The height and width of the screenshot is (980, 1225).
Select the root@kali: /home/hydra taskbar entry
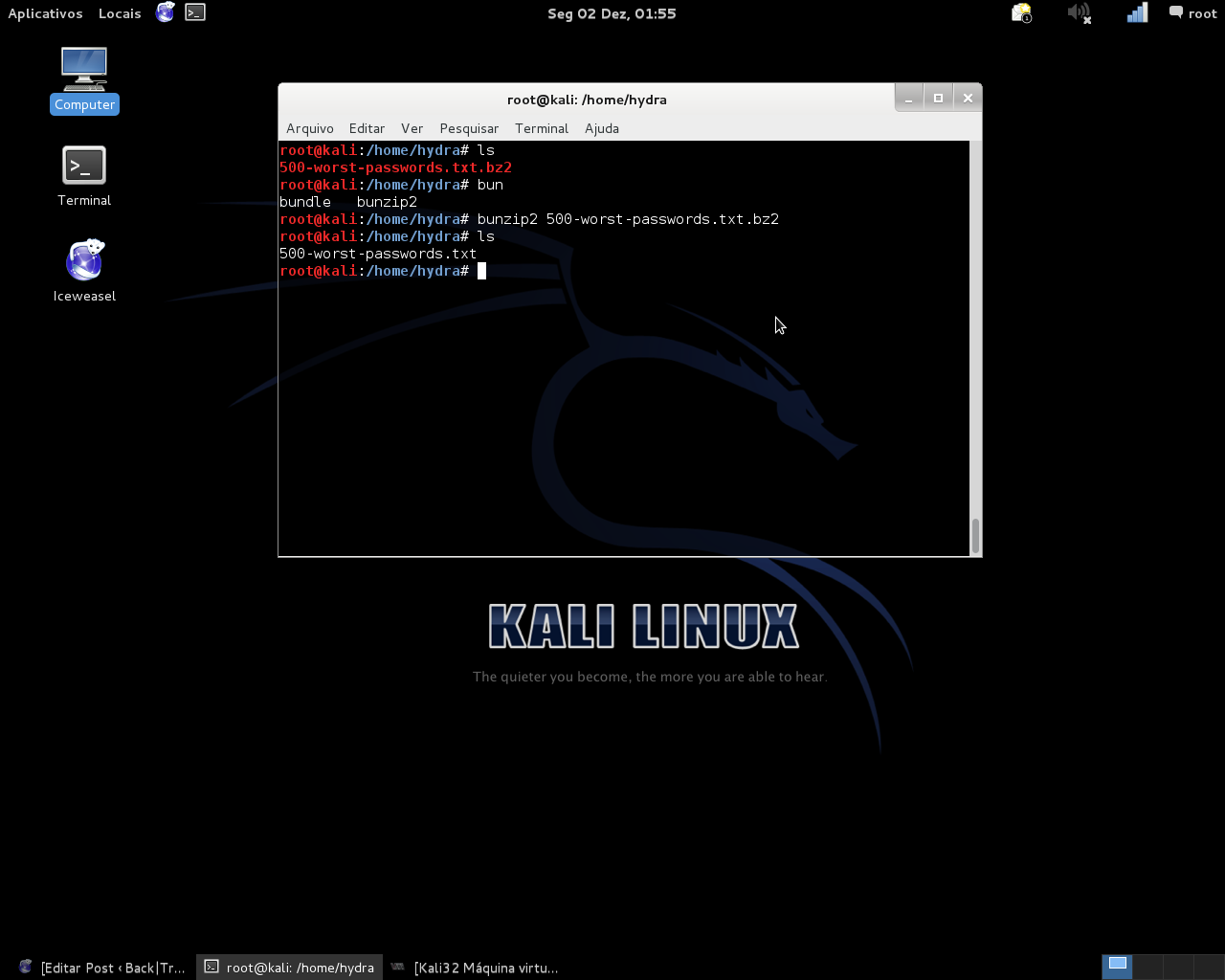290,968
